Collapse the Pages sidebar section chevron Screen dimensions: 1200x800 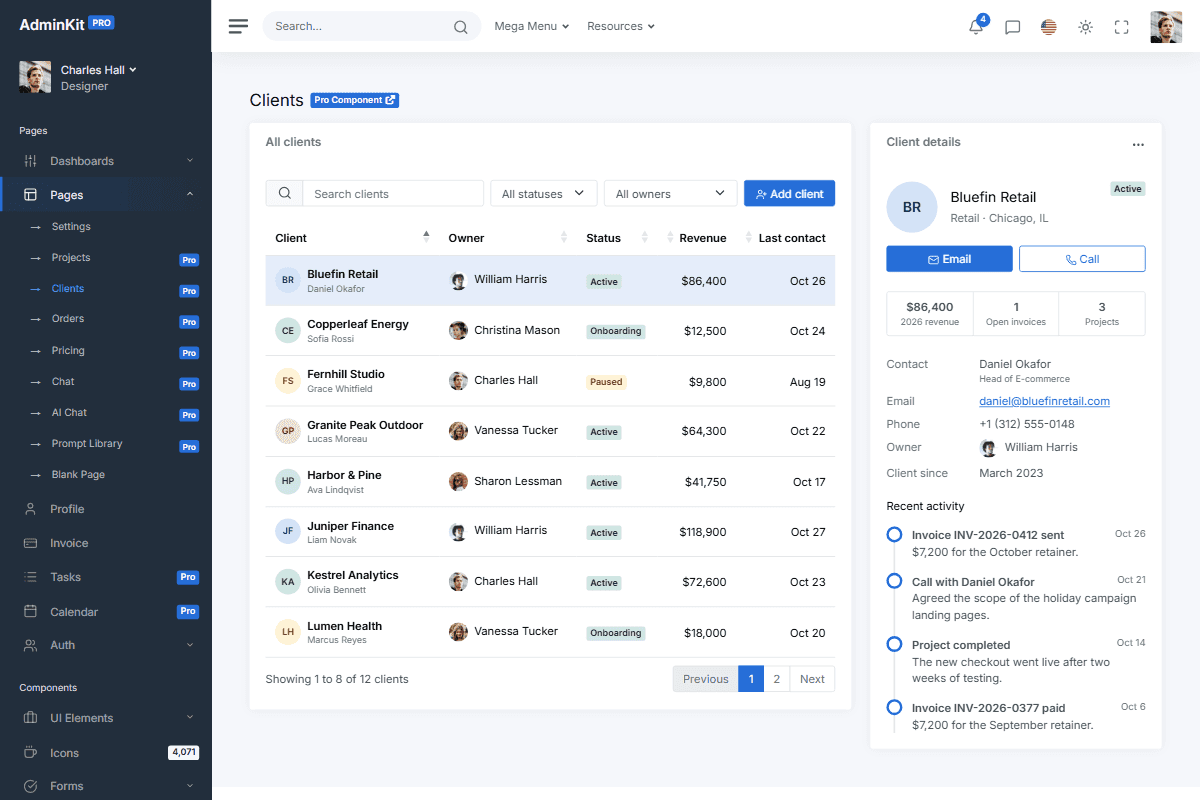click(190, 195)
